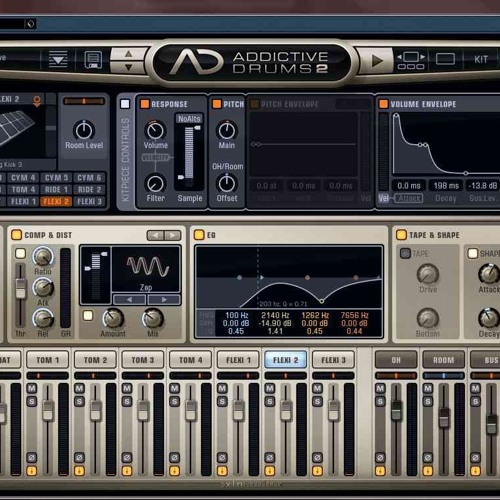Click the 7656 Hz EQ band value
Screen dimensions: 500x500
[354, 315]
